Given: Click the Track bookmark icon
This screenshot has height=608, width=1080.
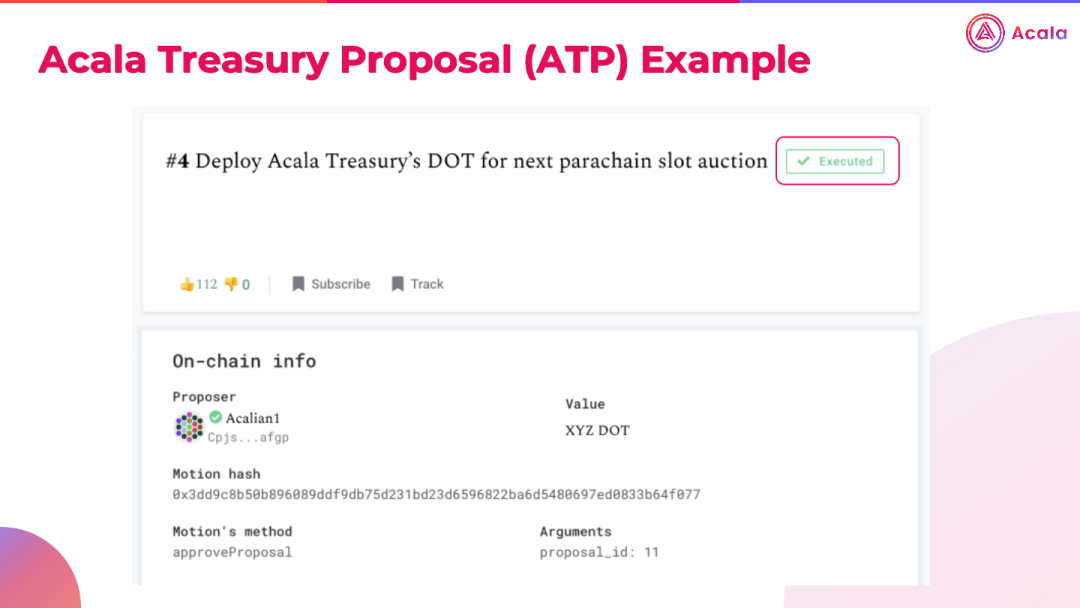Looking at the screenshot, I should (397, 284).
